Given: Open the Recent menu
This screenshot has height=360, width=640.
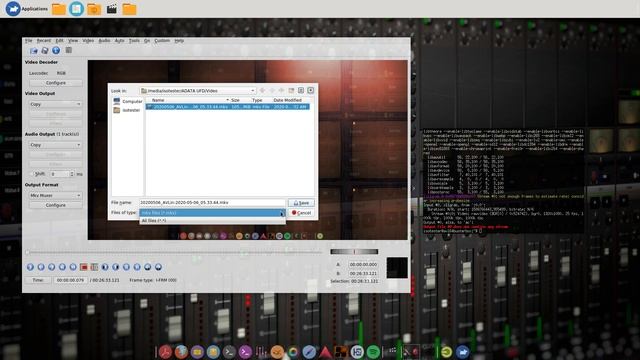Looking at the screenshot, I should pyautogui.click(x=44, y=41).
